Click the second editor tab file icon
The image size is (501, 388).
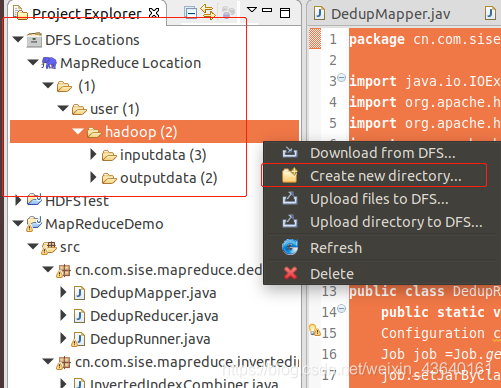[x=490, y=13]
